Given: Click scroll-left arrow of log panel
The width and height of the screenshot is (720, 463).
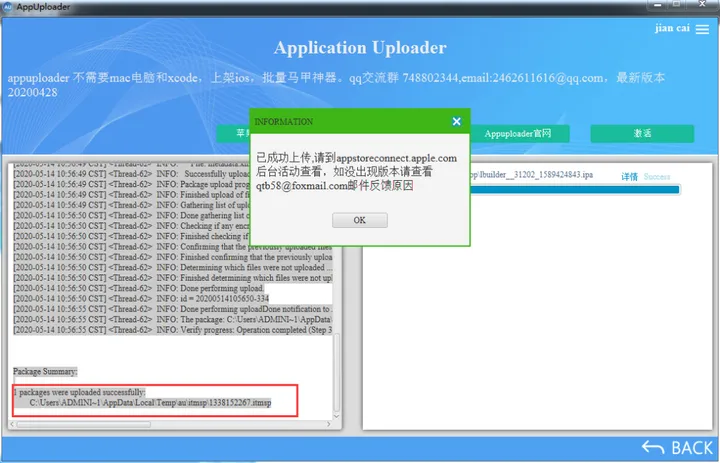Looking at the screenshot, I should pos(12,424).
